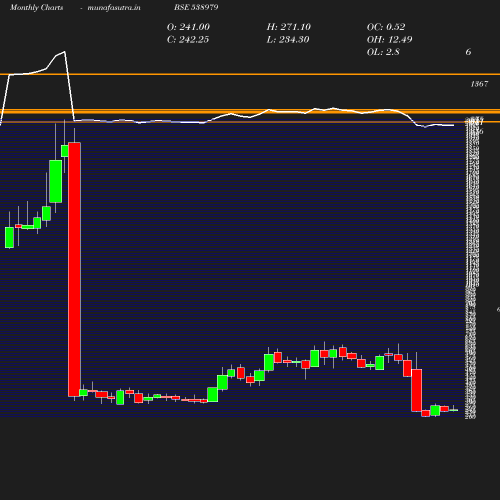The height and width of the screenshot is (500, 500).
Task: Click the tall red crash candlestick
Action: [x=74, y=269]
